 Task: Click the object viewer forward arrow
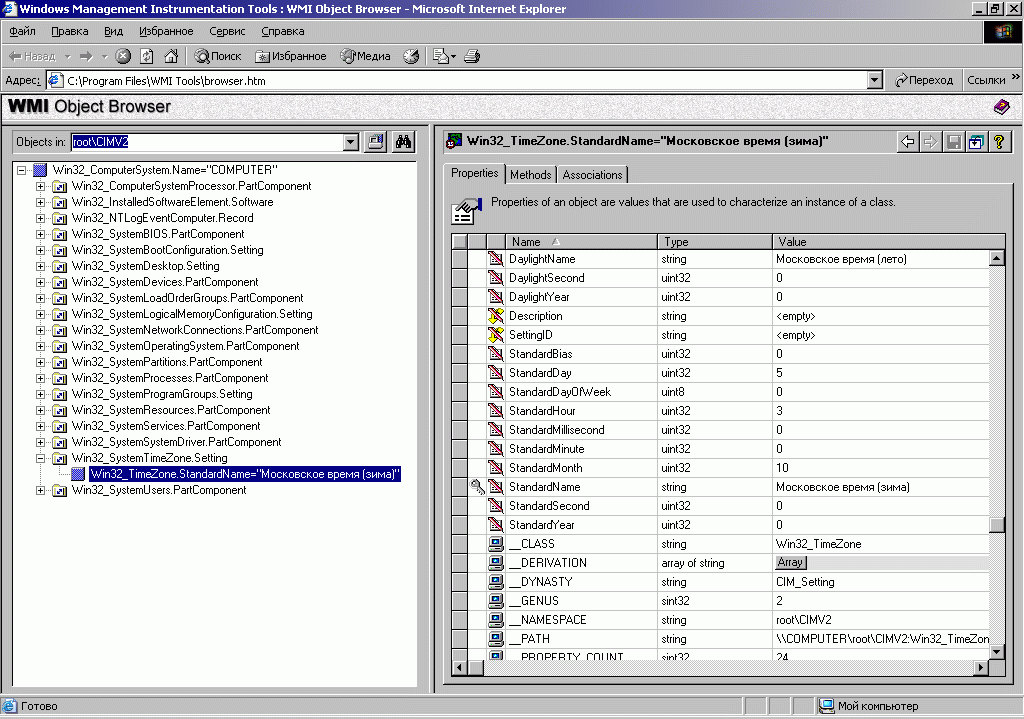pos(930,142)
